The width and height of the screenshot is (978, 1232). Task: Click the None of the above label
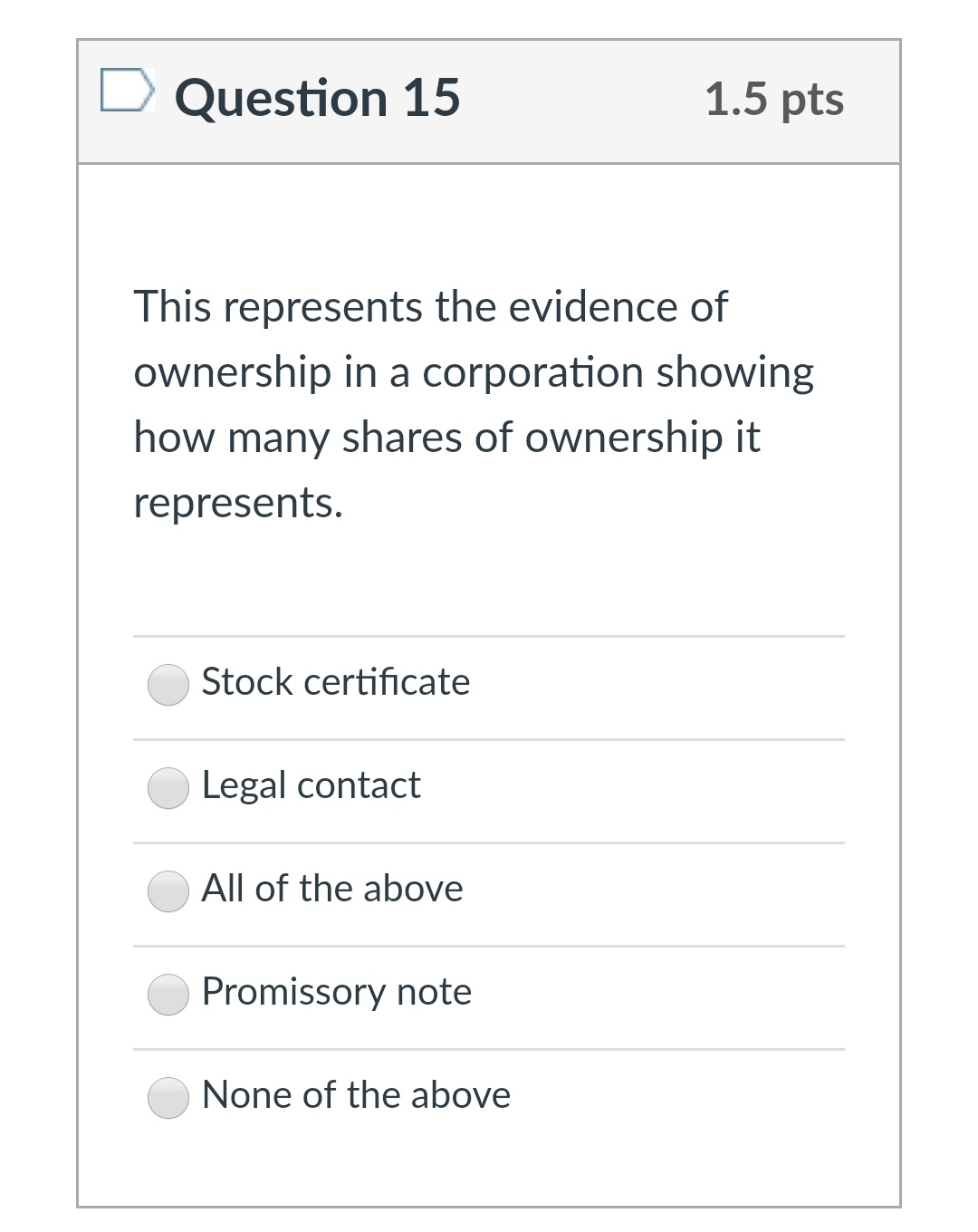click(356, 1095)
